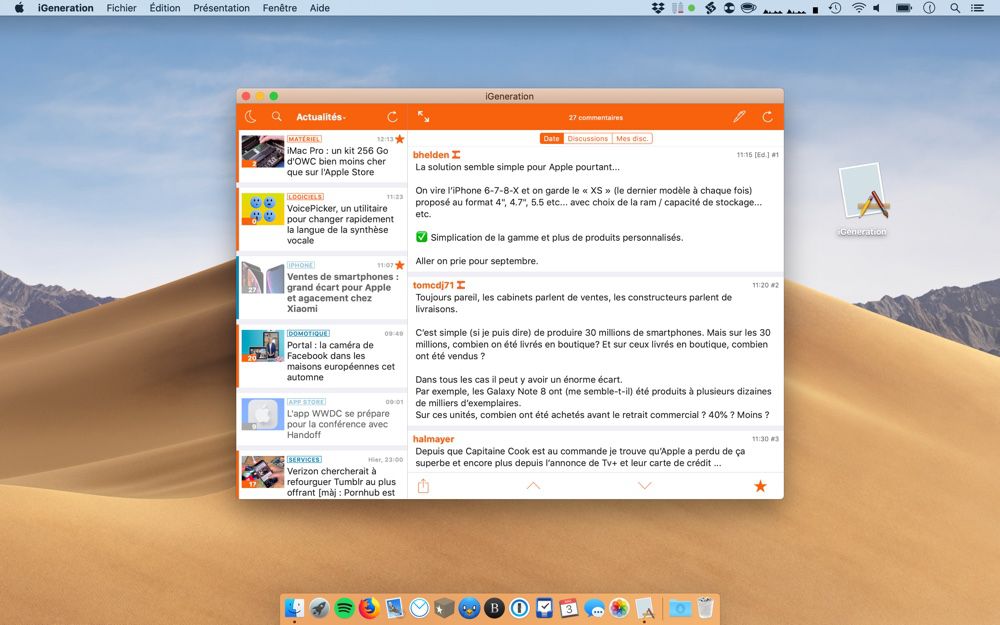
Task: Open the Aide menu
Action: click(x=320, y=8)
